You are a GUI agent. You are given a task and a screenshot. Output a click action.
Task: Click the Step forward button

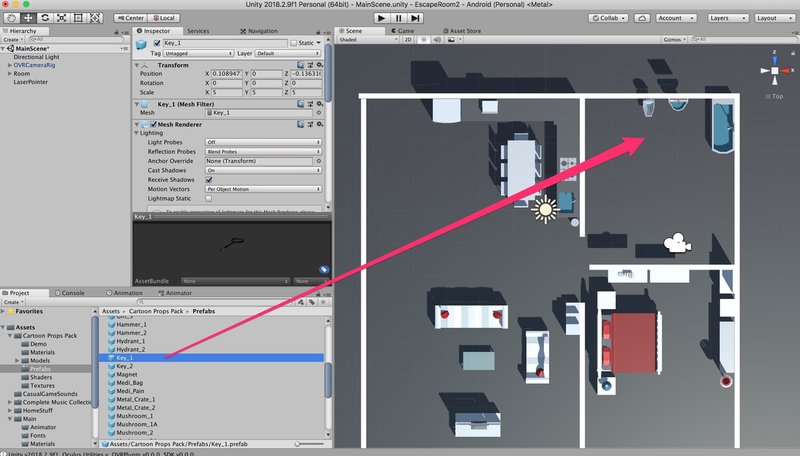click(x=415, y=18)
